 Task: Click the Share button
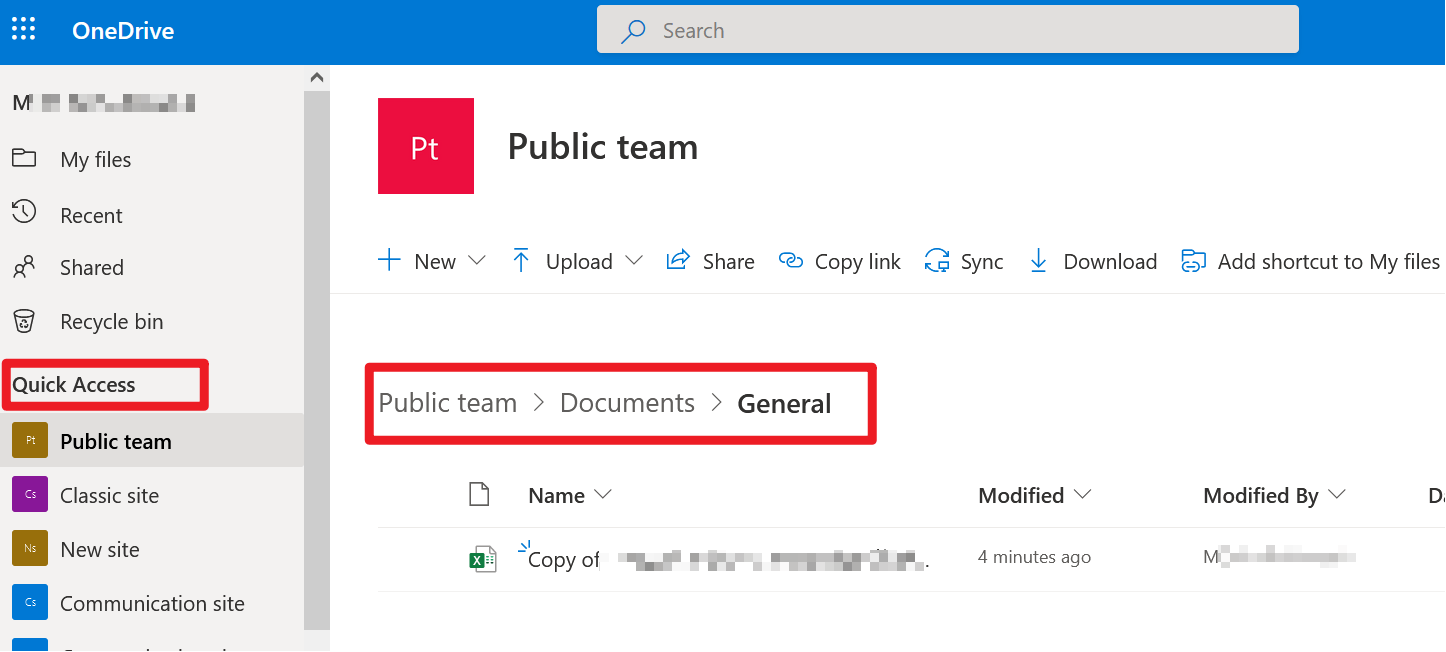pos(711,261)
